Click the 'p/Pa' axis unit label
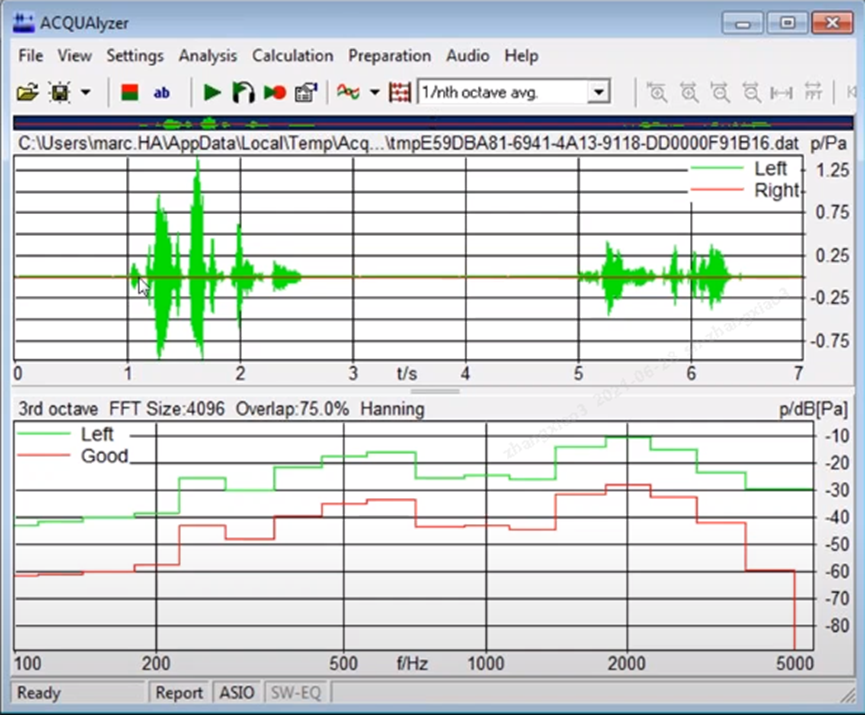The height and width of the screenshot is (715, 865). coord(828,143)
